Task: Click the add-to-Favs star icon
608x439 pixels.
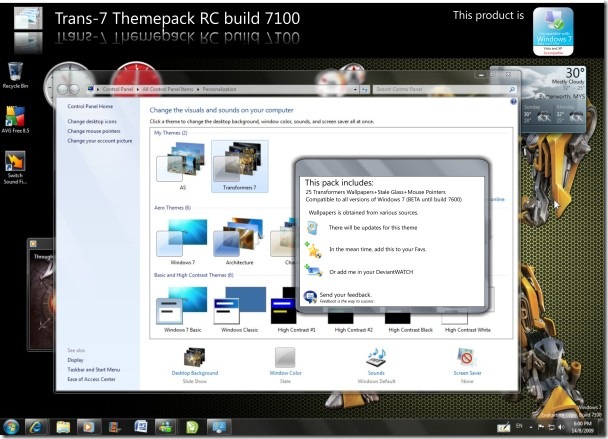Action: (x=313, y=250)
